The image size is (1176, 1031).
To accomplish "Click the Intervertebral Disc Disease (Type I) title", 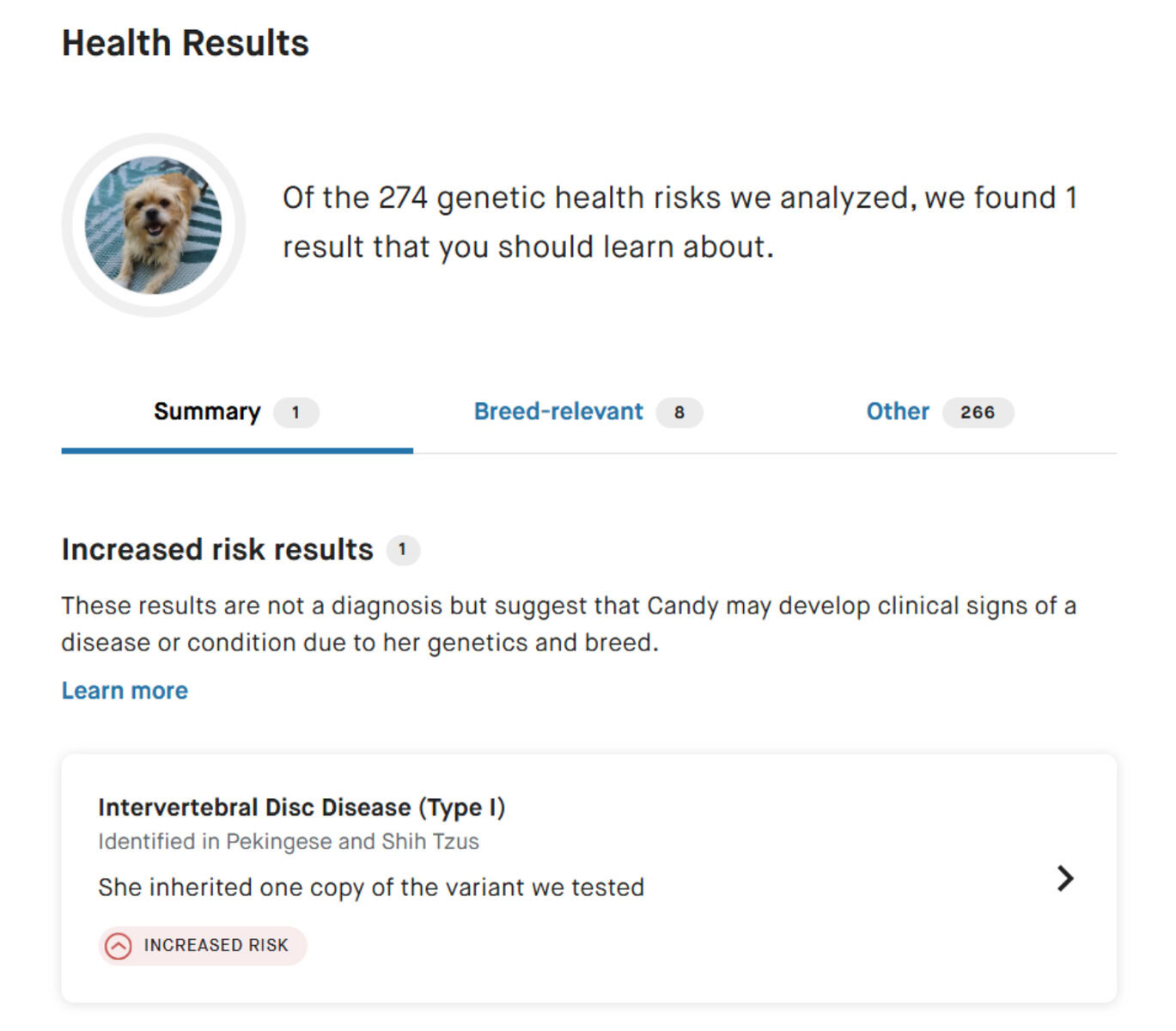I will tap(302, 807).
